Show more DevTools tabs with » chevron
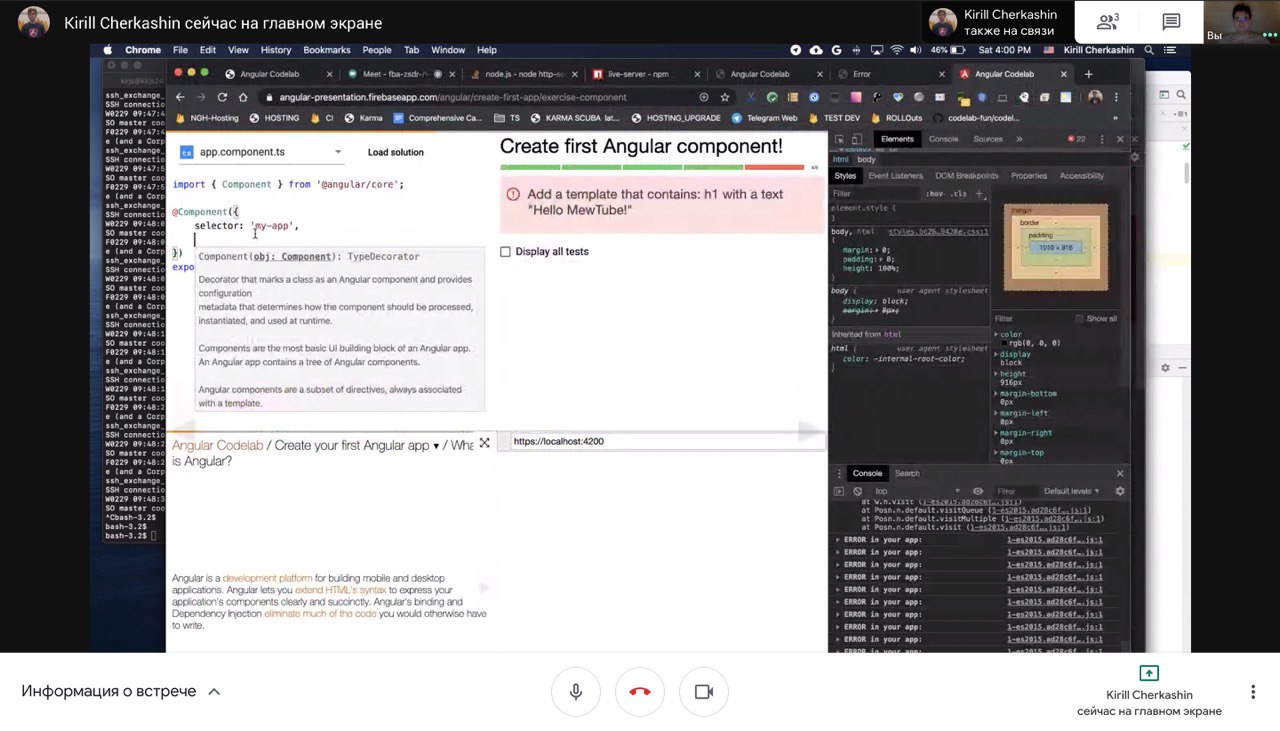 tap(1019, 139)
